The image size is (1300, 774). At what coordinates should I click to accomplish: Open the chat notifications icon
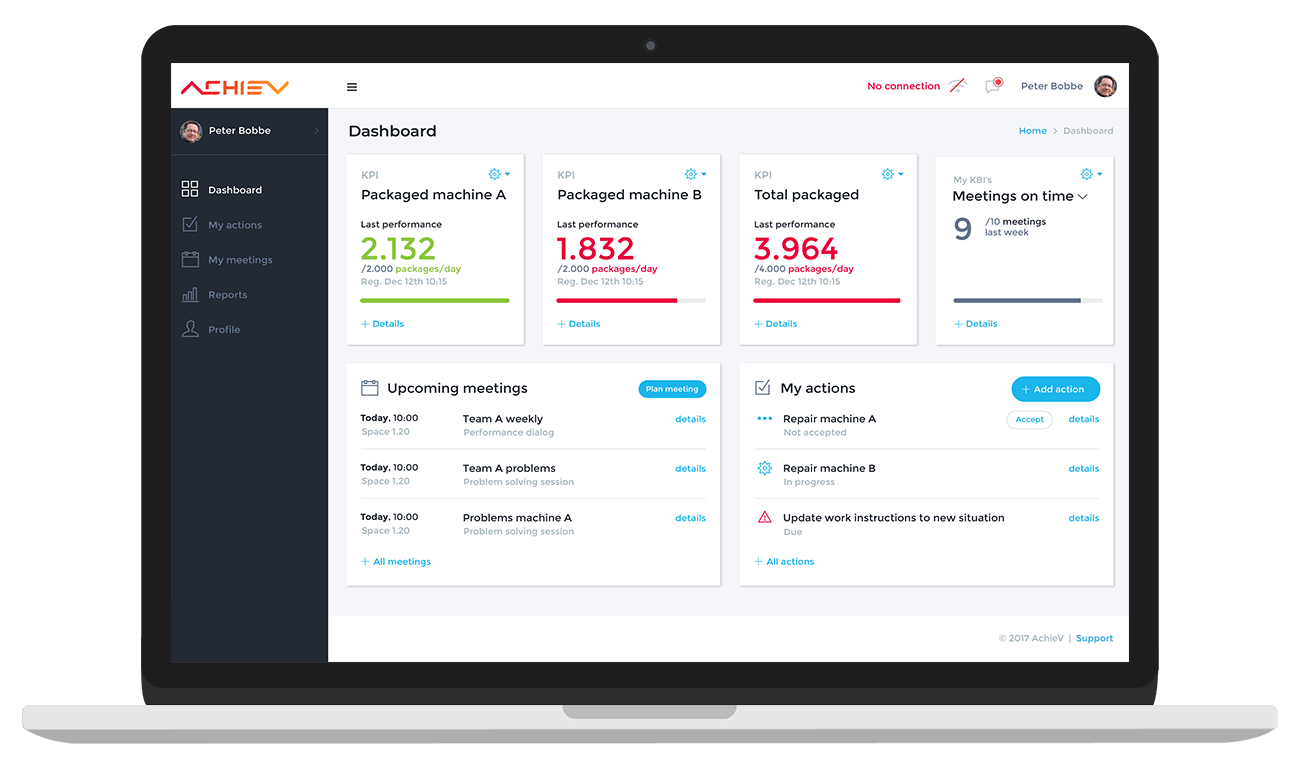[x=993, y=86]
